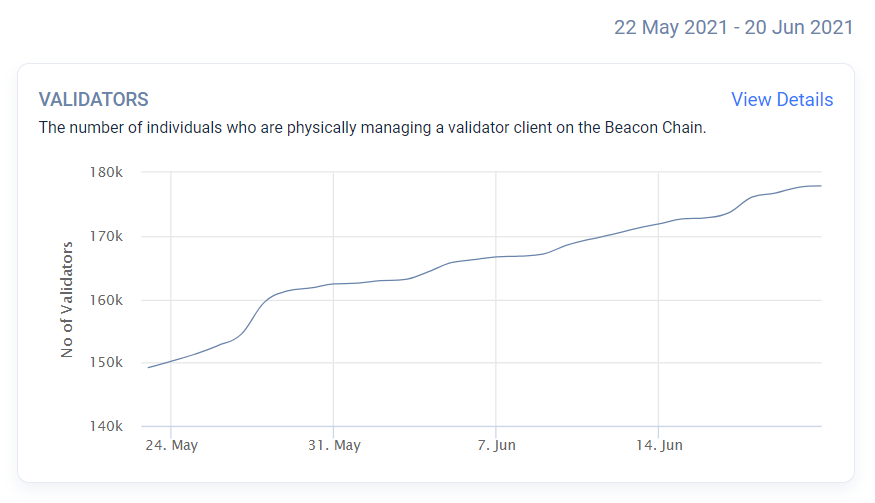Click the chart line at the 14. Jun gridline
Viewport: 875px width, 503px height.
pyautogui.click(x=659, y=223)
